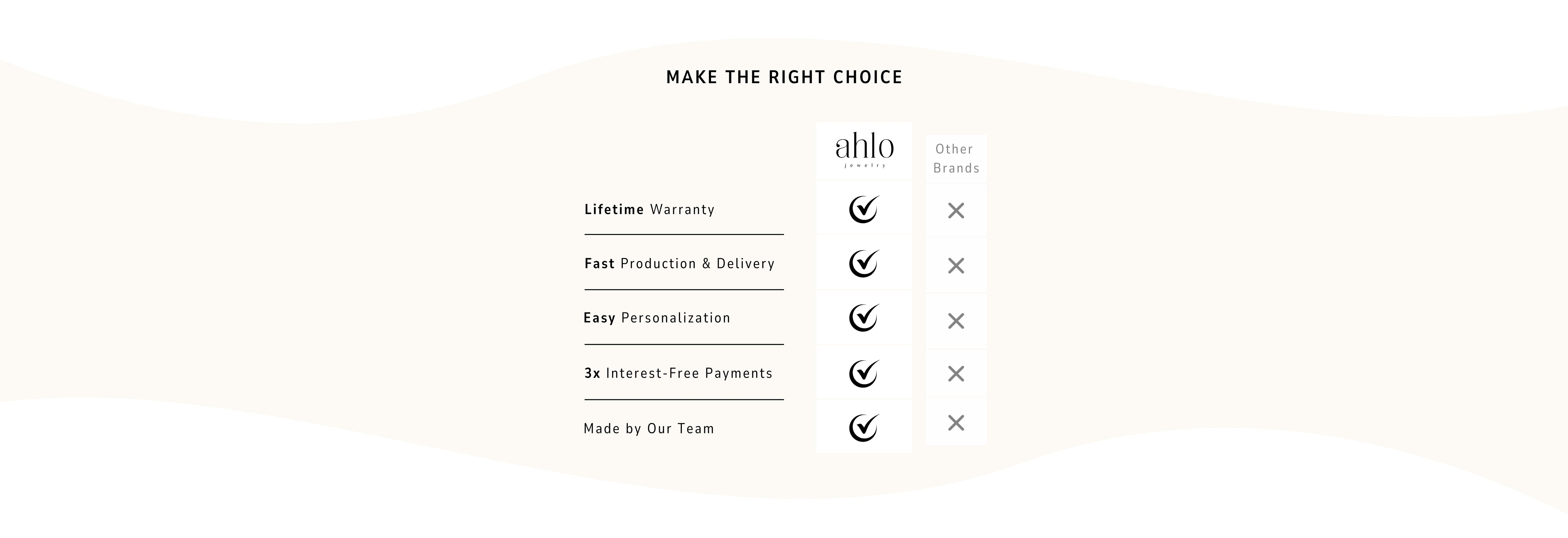This screenshot has height=538, width=1568.
Task: Click the checkmark for 3x Interest-Free Payments
Action: coord(864,373)
